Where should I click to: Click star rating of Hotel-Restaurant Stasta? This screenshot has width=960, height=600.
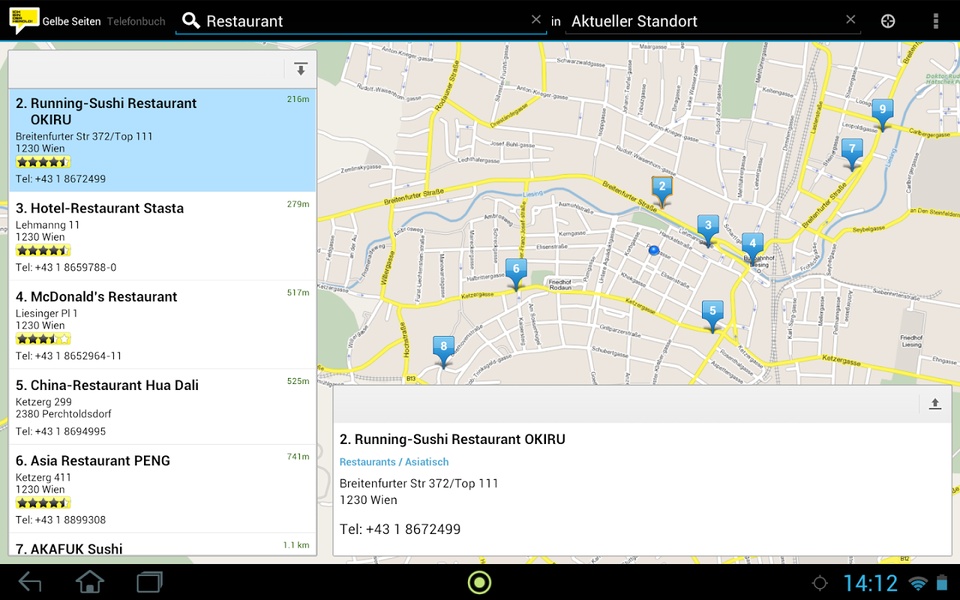click(43, 250)
